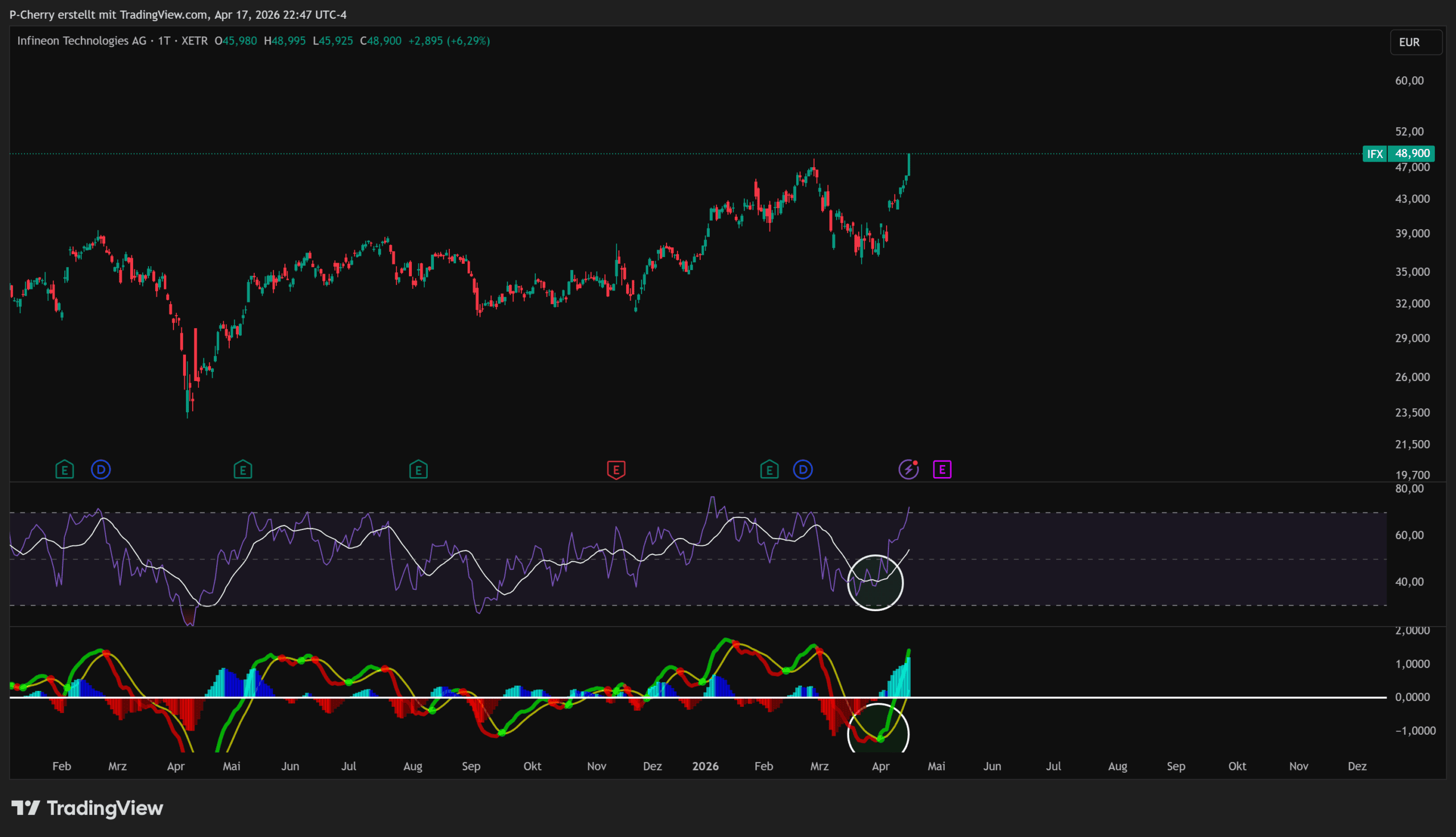
Task: Click the leftmost green earnings E marker
Action: tap(64, 470)
